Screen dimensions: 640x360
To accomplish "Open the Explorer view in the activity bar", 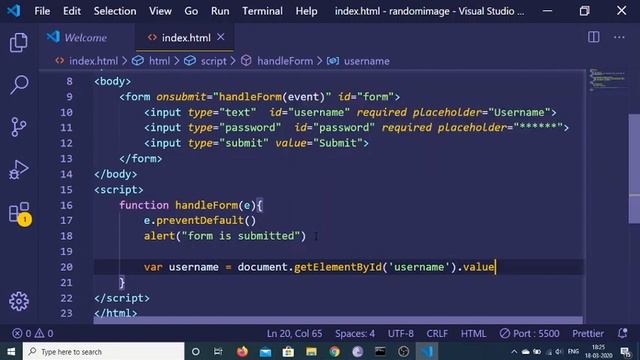I will [19, 42].
